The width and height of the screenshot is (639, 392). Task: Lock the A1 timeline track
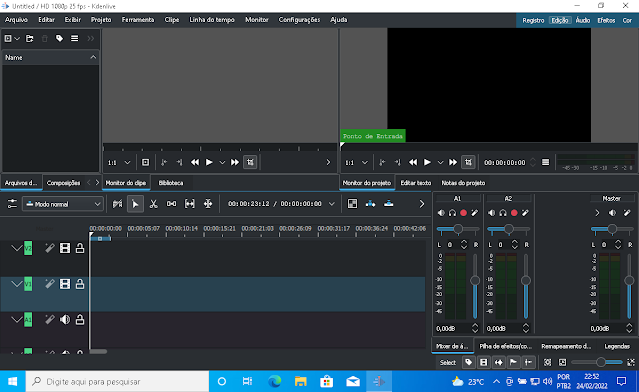tap(80, 320)
